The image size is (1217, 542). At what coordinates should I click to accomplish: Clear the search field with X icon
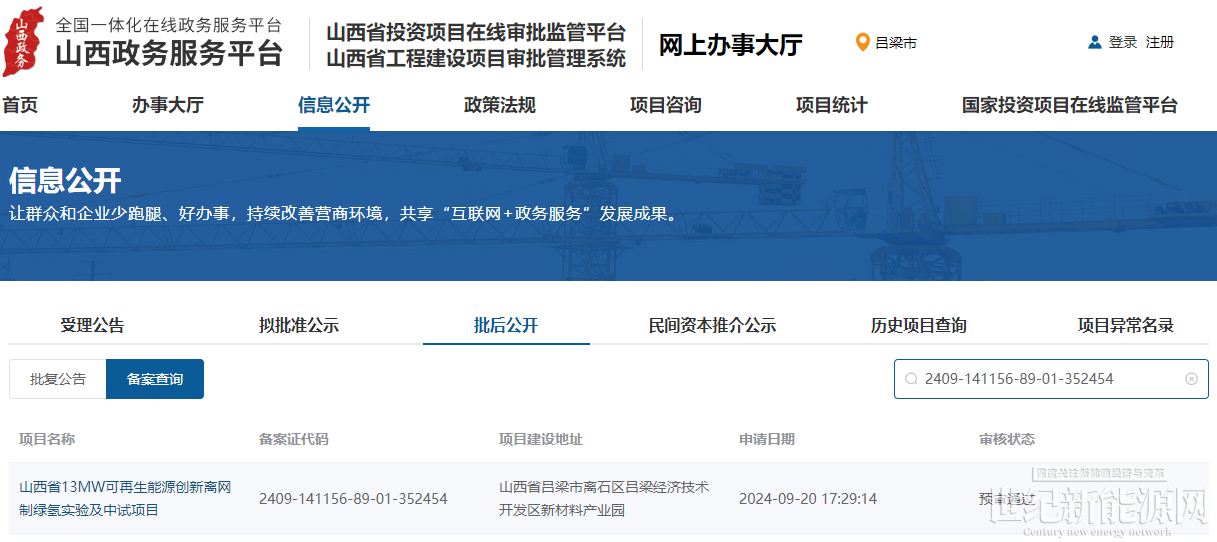pos(1191,379)
